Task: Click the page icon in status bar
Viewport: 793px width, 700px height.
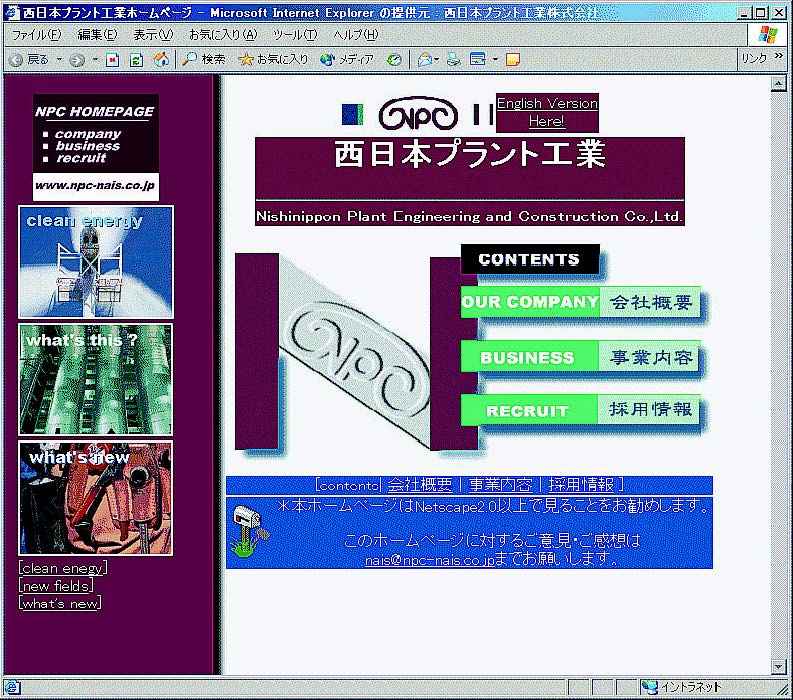Action: click(12, 687)
